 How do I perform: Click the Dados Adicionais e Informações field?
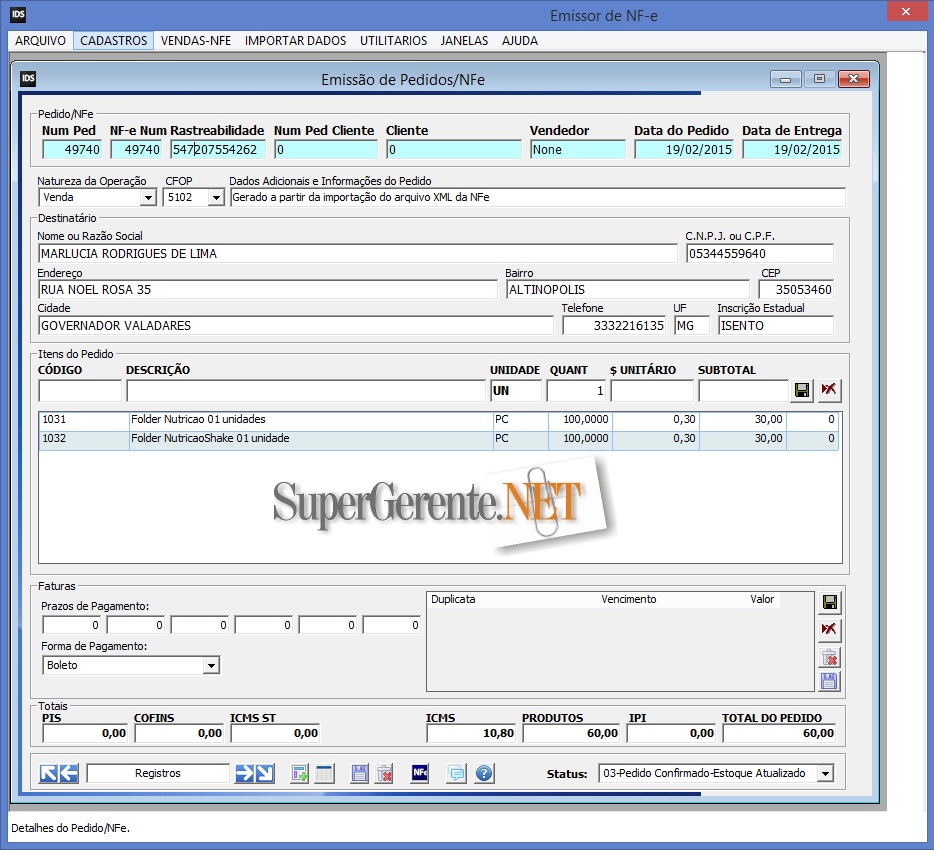point(537,197)
